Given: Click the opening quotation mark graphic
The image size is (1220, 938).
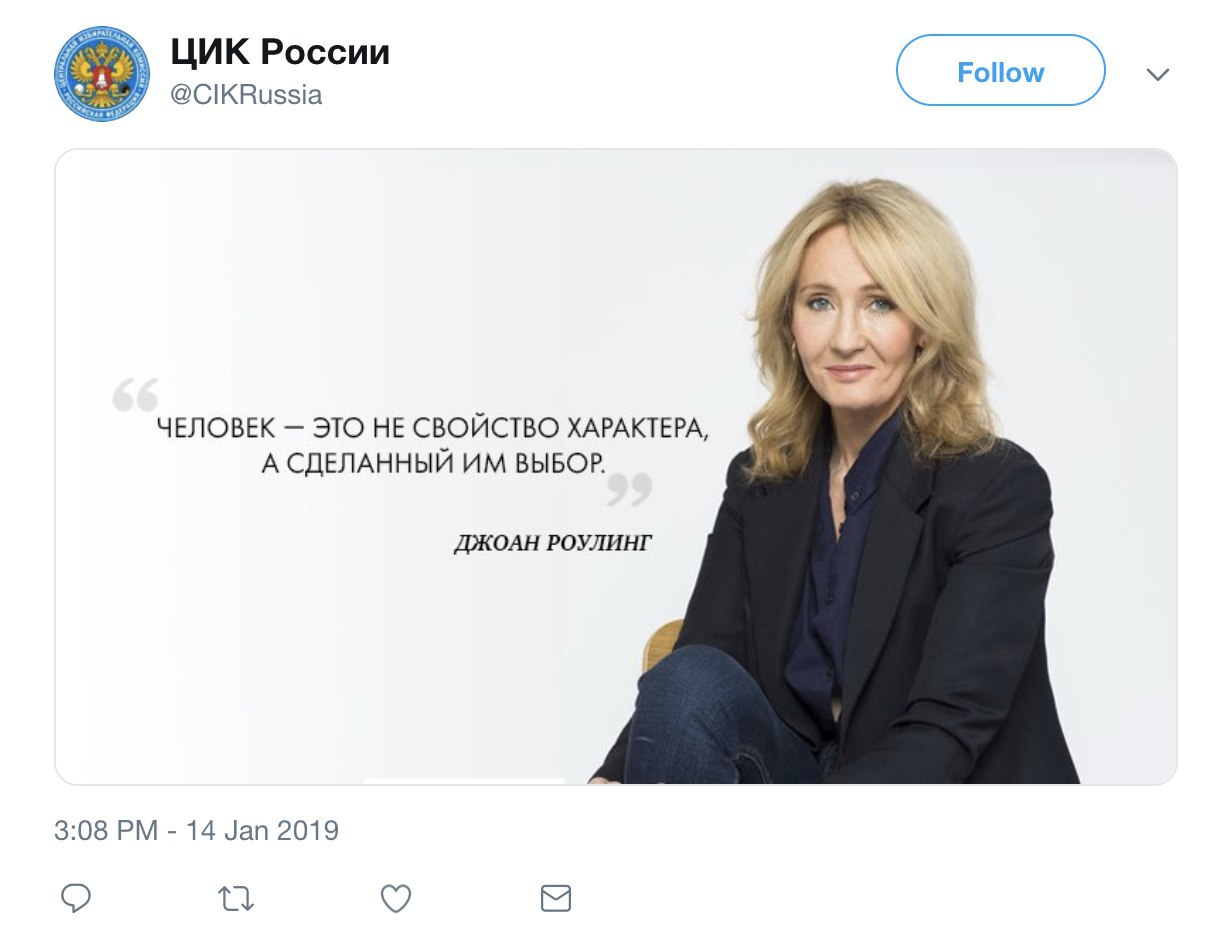Looking at the screenshot, I should pyautogui.click(x=135, y=395).
